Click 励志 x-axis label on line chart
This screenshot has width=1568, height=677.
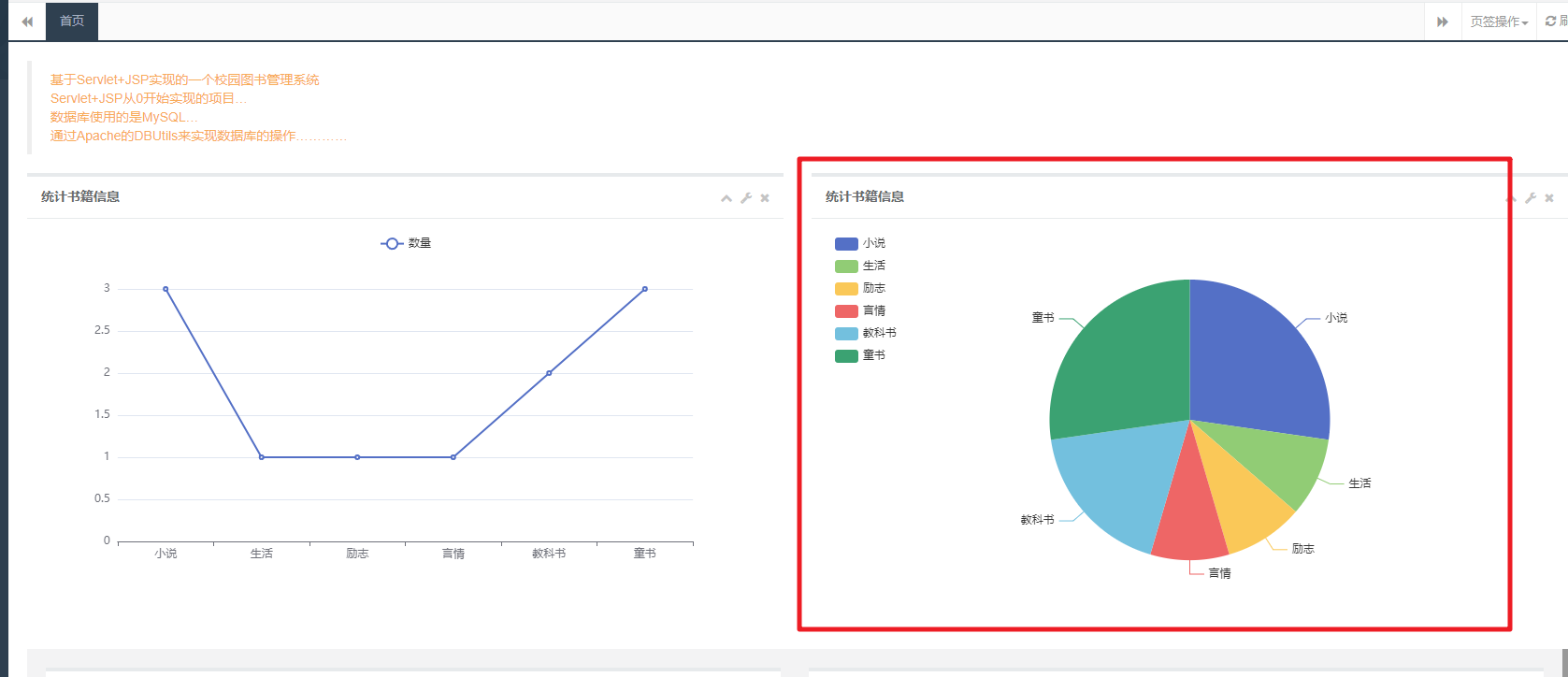pos(357,554)
